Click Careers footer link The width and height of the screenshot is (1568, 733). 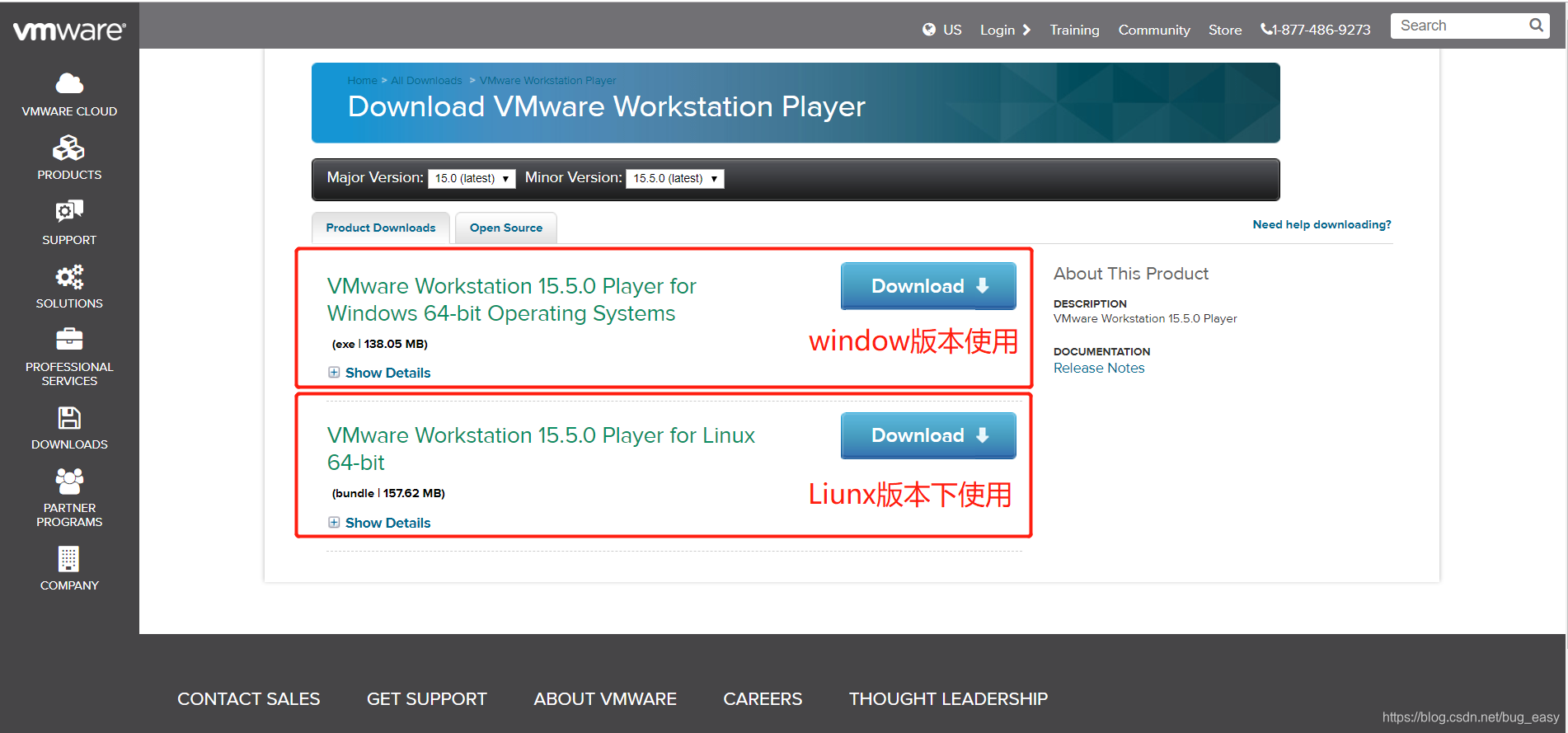(x=763, y=699)
